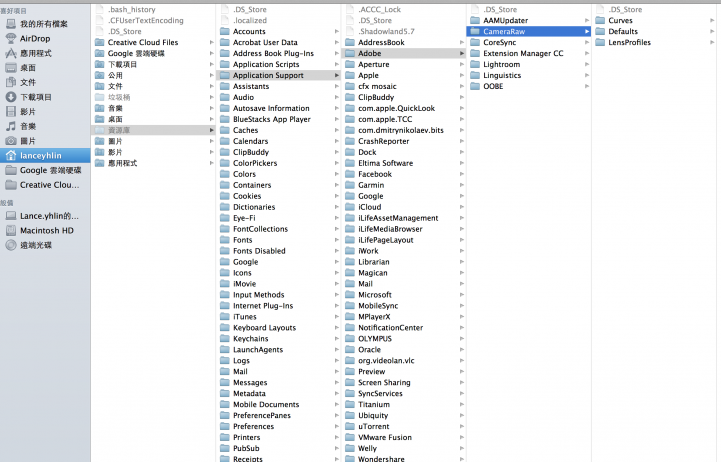Select the Caches folder icon
721x462 pixels.
click(x=224, y=130)
